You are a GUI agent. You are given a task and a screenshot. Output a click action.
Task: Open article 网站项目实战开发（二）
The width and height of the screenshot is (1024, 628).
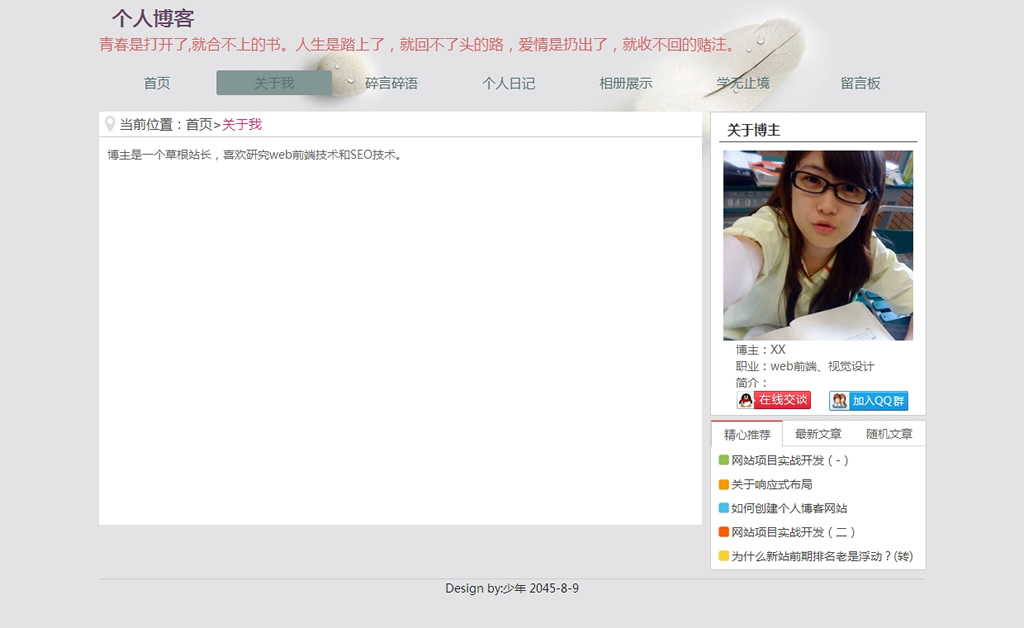click(x=793, y=532)
